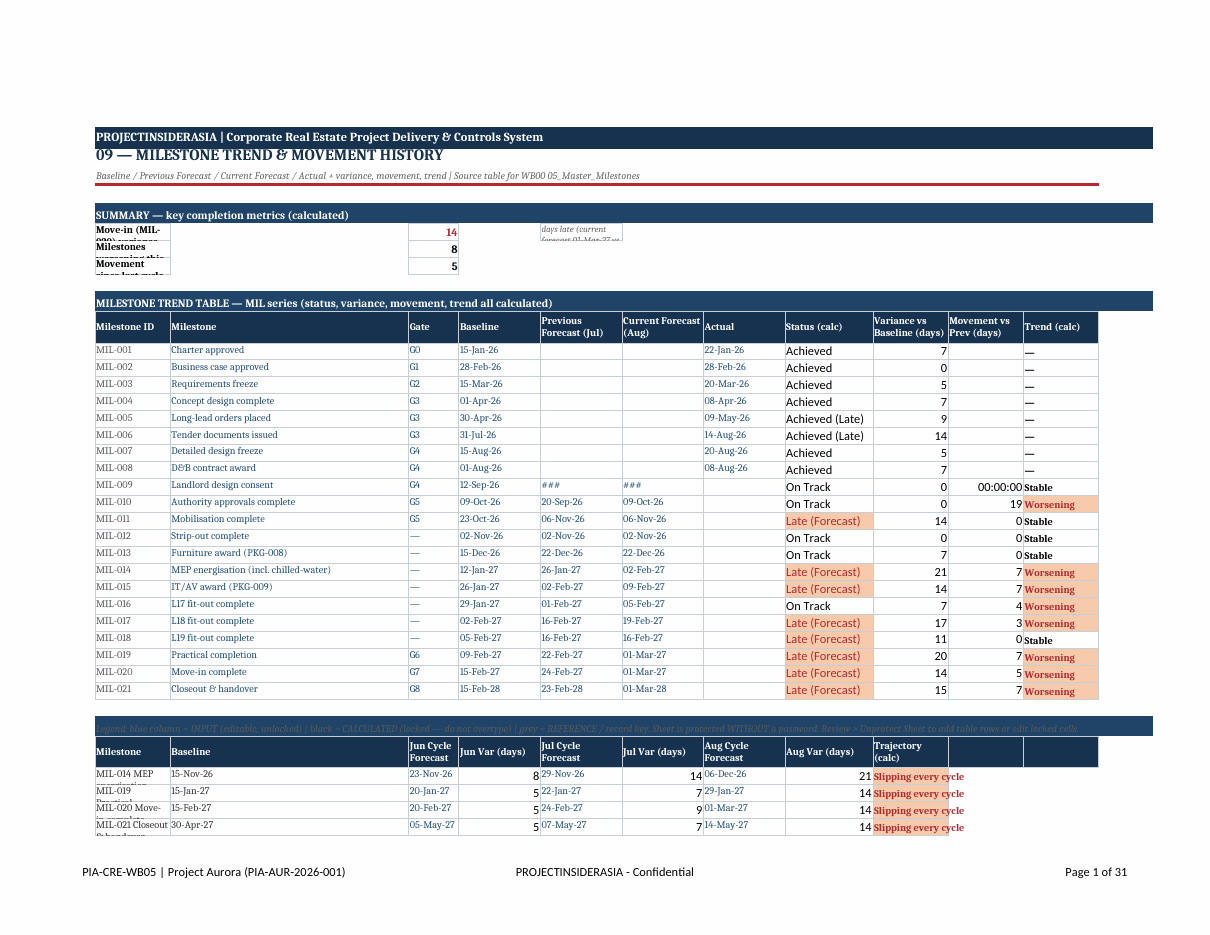
Task: Click 'Movement vs Prev (days)' header
Action: point(985,327)
